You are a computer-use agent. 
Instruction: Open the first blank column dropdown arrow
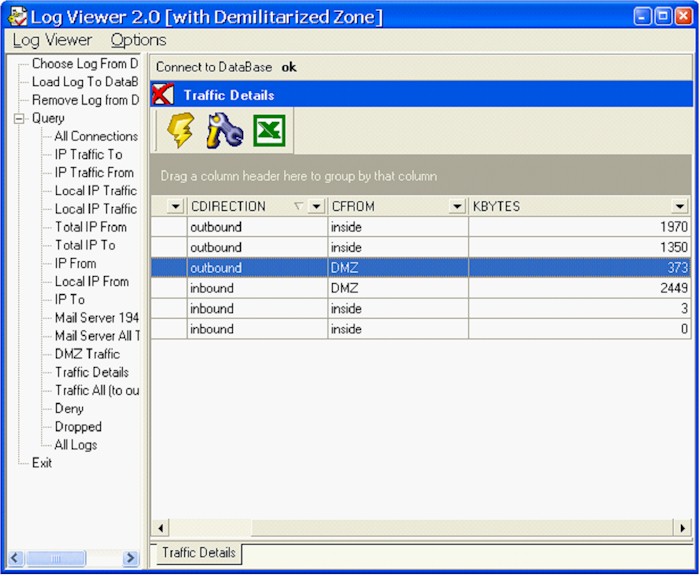tap(175, 206)
